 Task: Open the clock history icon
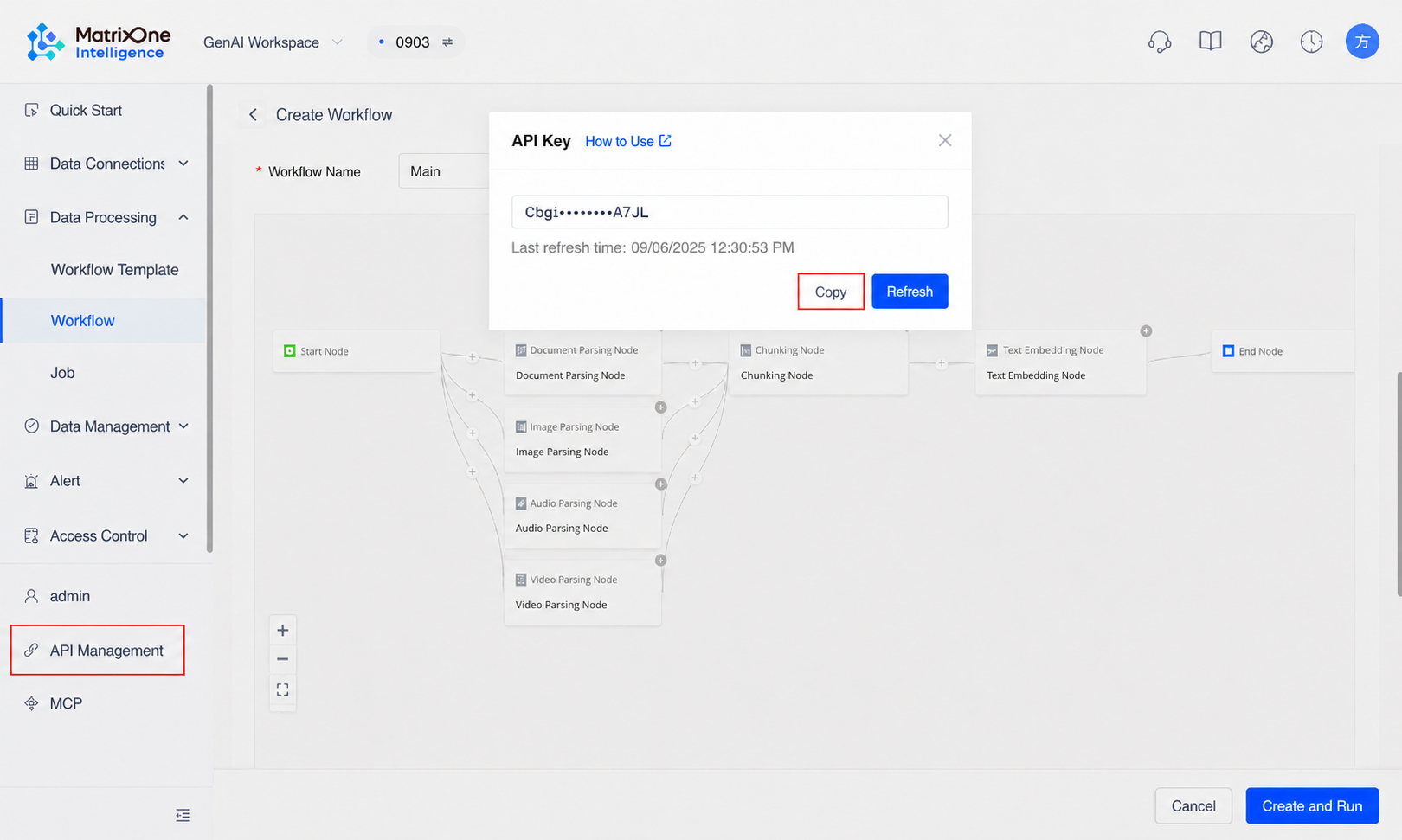(x=1311, y=42)
